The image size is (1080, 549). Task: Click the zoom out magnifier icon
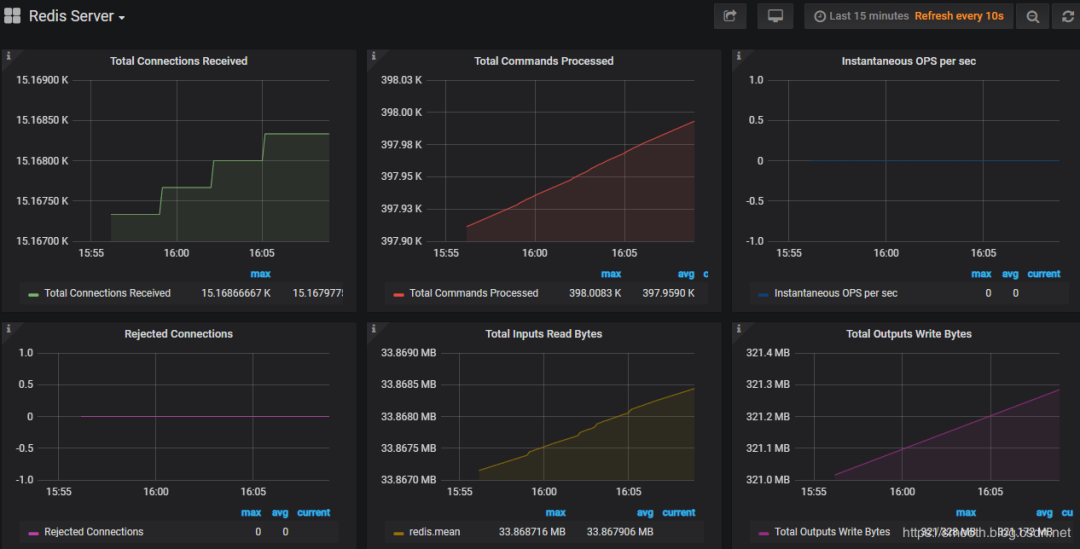tap(1032, 17)
